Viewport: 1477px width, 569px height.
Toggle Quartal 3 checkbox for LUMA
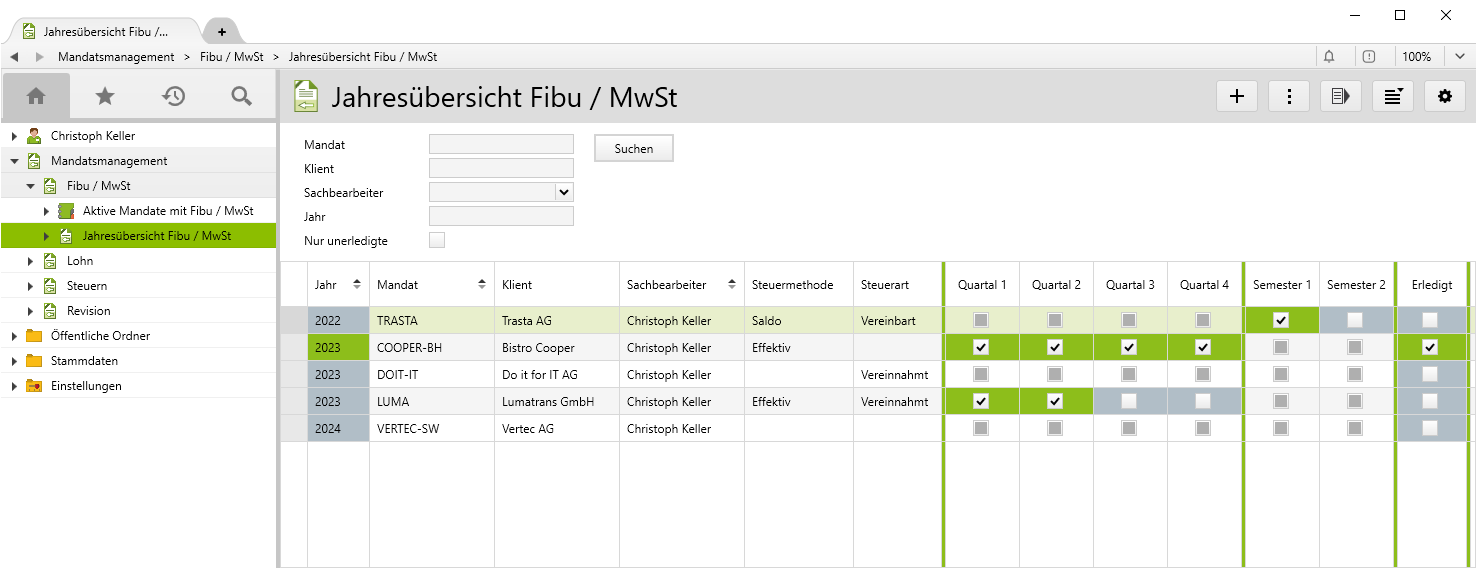pos(1129,401)
